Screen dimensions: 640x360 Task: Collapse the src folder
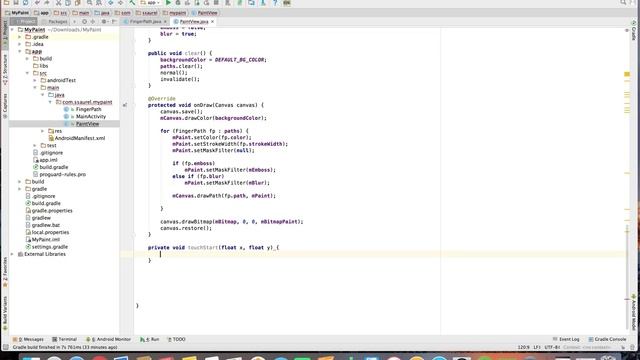point(27,73)
